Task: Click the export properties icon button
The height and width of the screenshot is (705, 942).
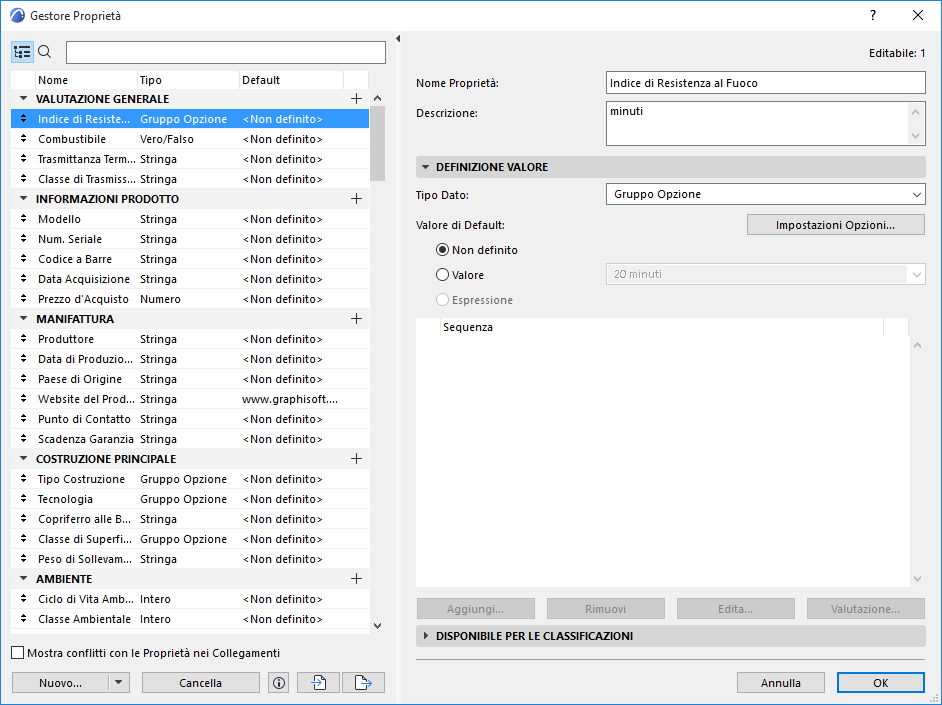Action: click(x=363, y=683)
